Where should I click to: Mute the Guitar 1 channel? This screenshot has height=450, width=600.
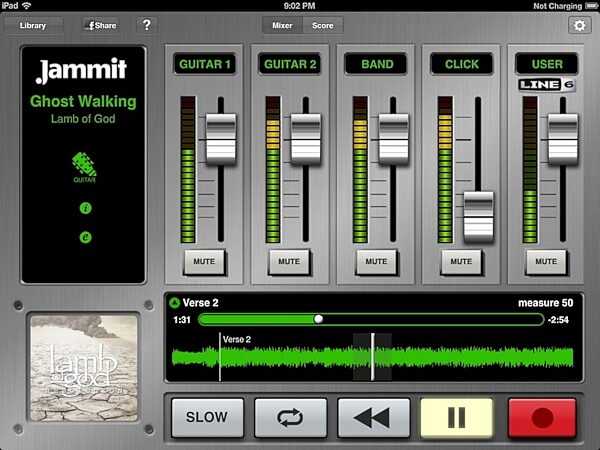tap(204, 262)
